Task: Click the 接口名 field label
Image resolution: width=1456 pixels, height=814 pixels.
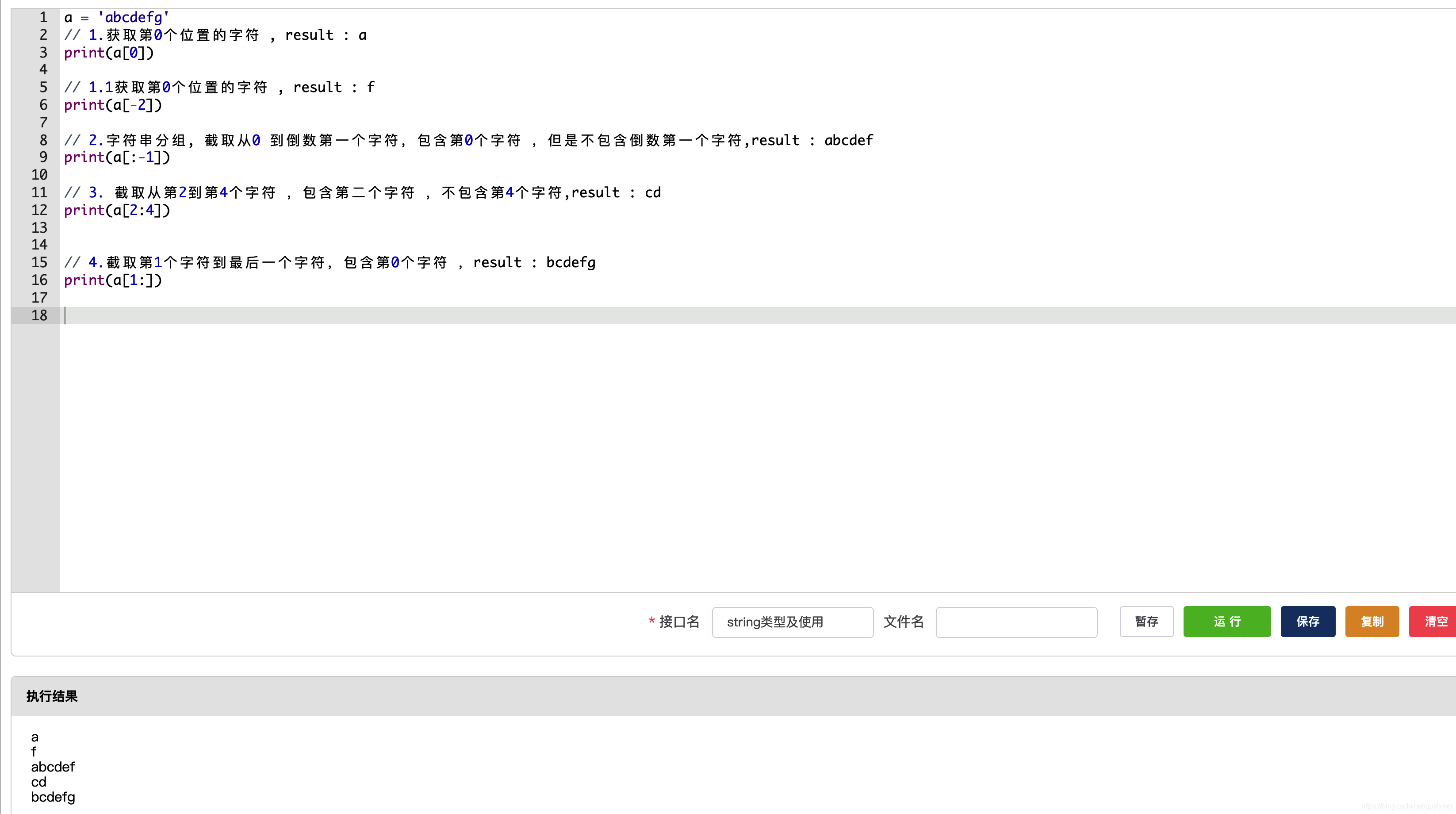Action: [679, 622]
